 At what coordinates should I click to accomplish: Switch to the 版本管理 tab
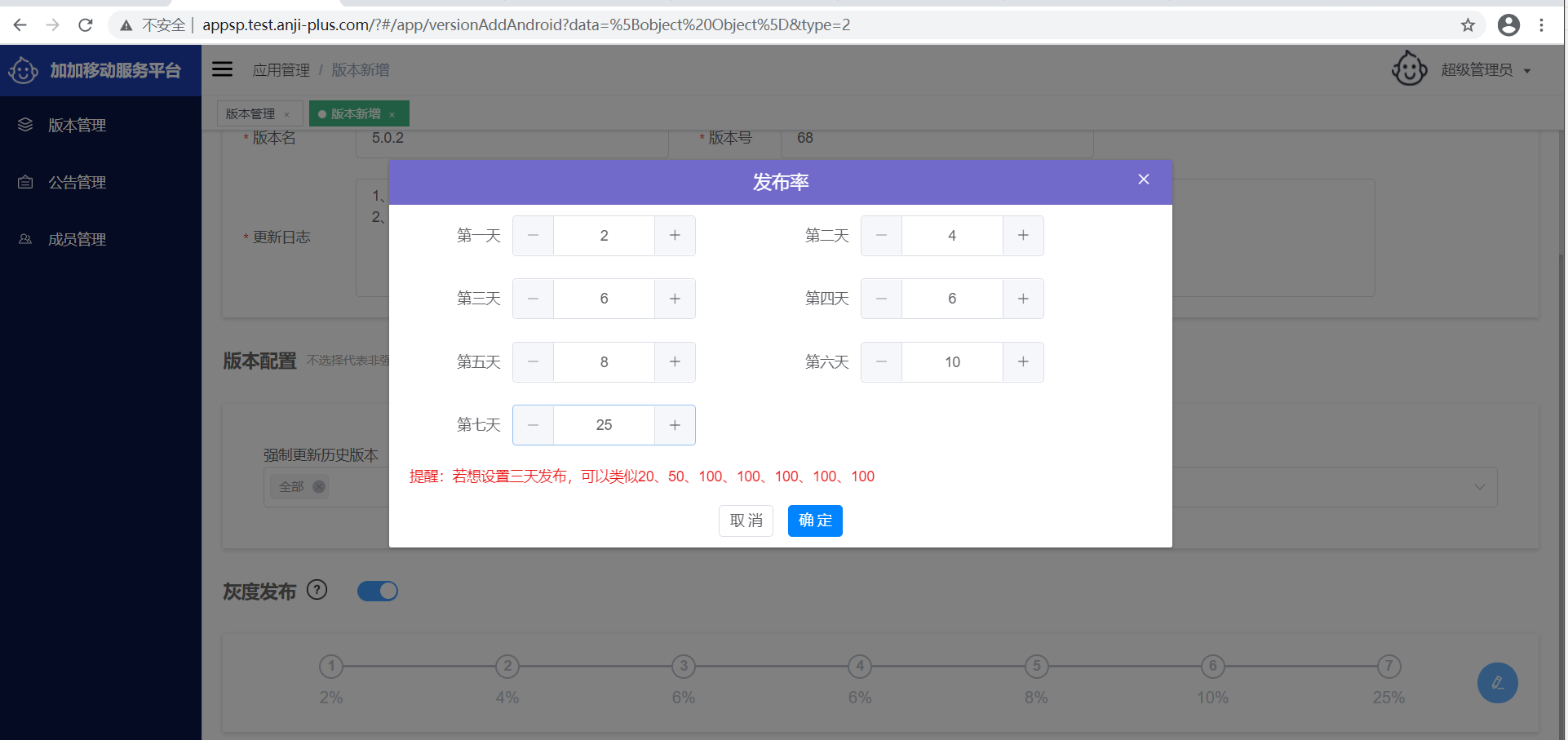pyautogui.click(x=250, y=114)
